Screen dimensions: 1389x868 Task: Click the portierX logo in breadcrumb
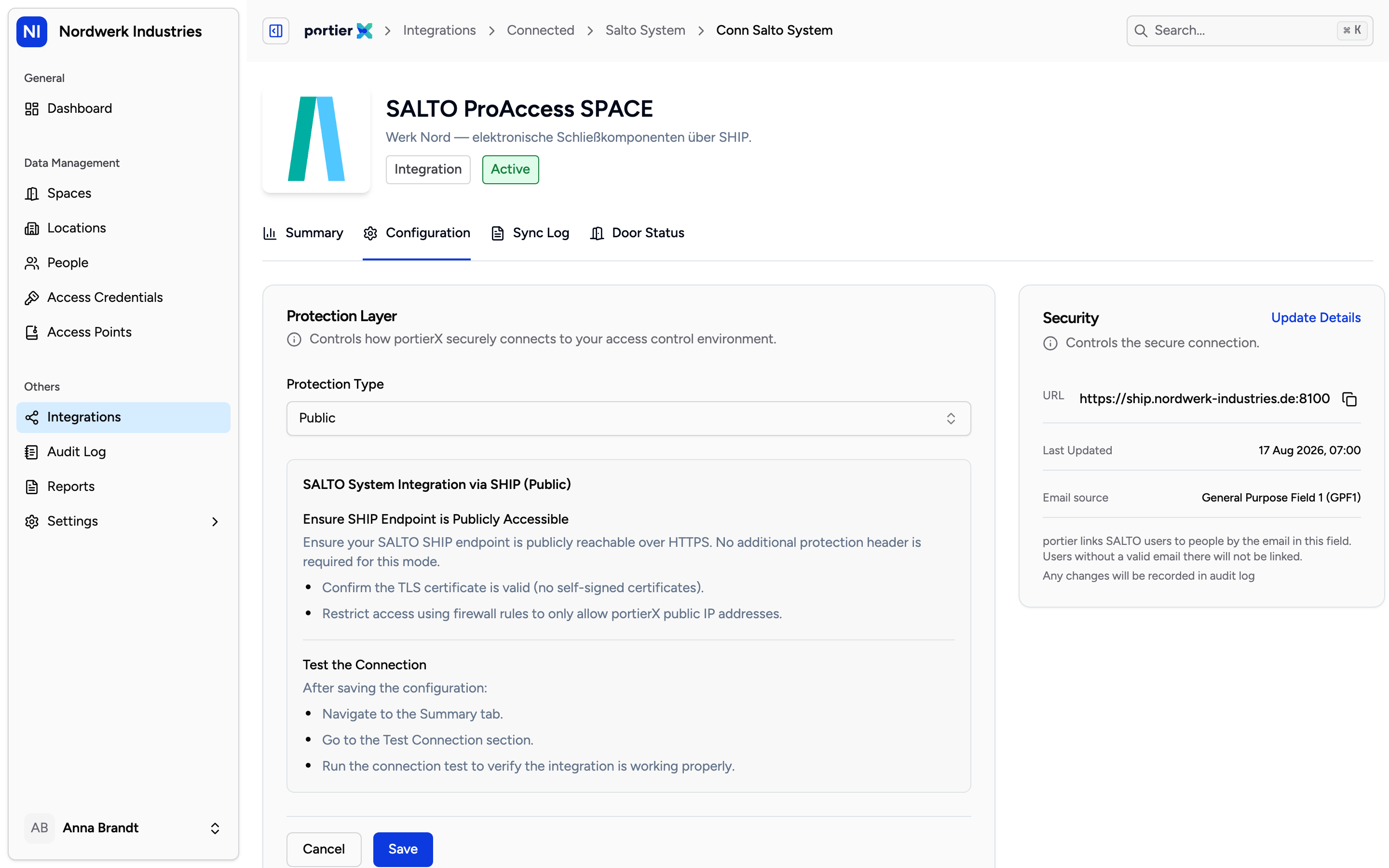[x=338, y=30]
